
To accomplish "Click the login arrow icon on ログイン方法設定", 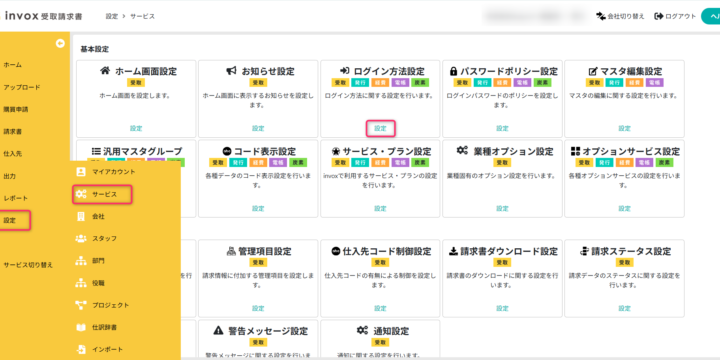I will (345, 71).
